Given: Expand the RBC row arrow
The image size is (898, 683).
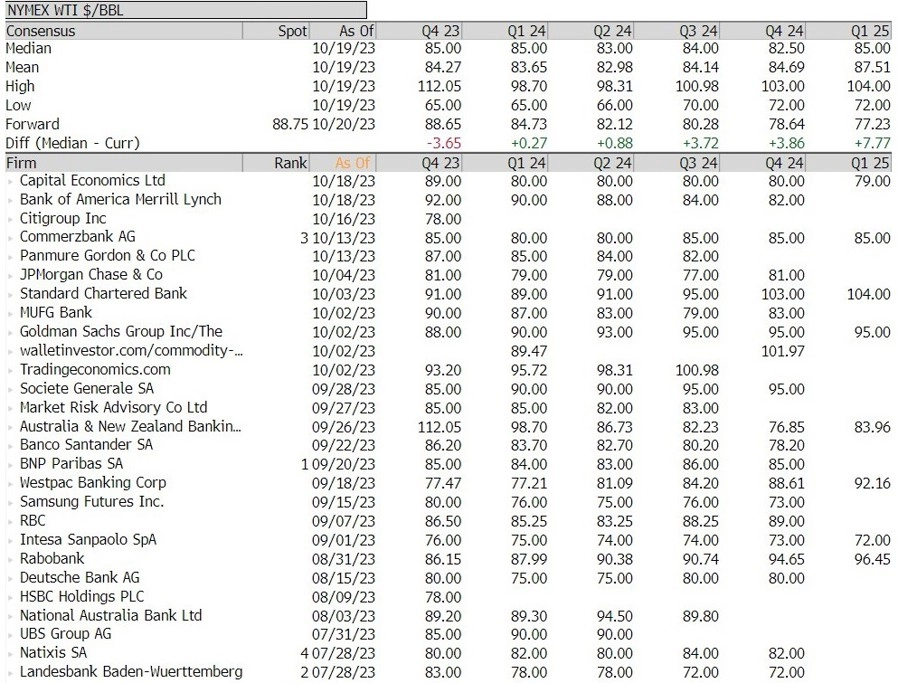Looking at the screenshot, I should click(x=10, y=522).
